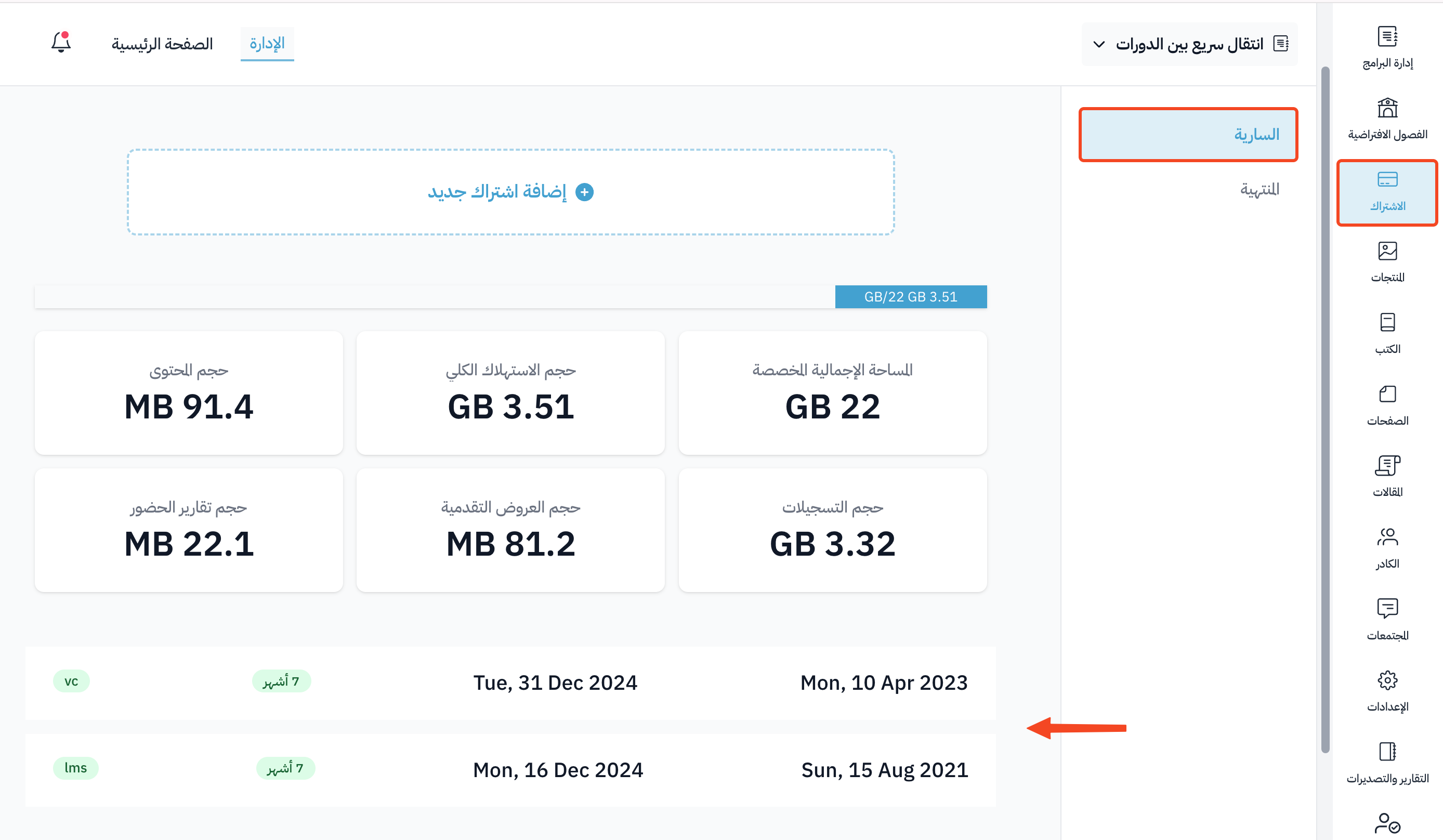Select the المنتهية expired subscriptions tab
The height and width of the screenshot is (840, 1443).
click(x=1258, y=189)
